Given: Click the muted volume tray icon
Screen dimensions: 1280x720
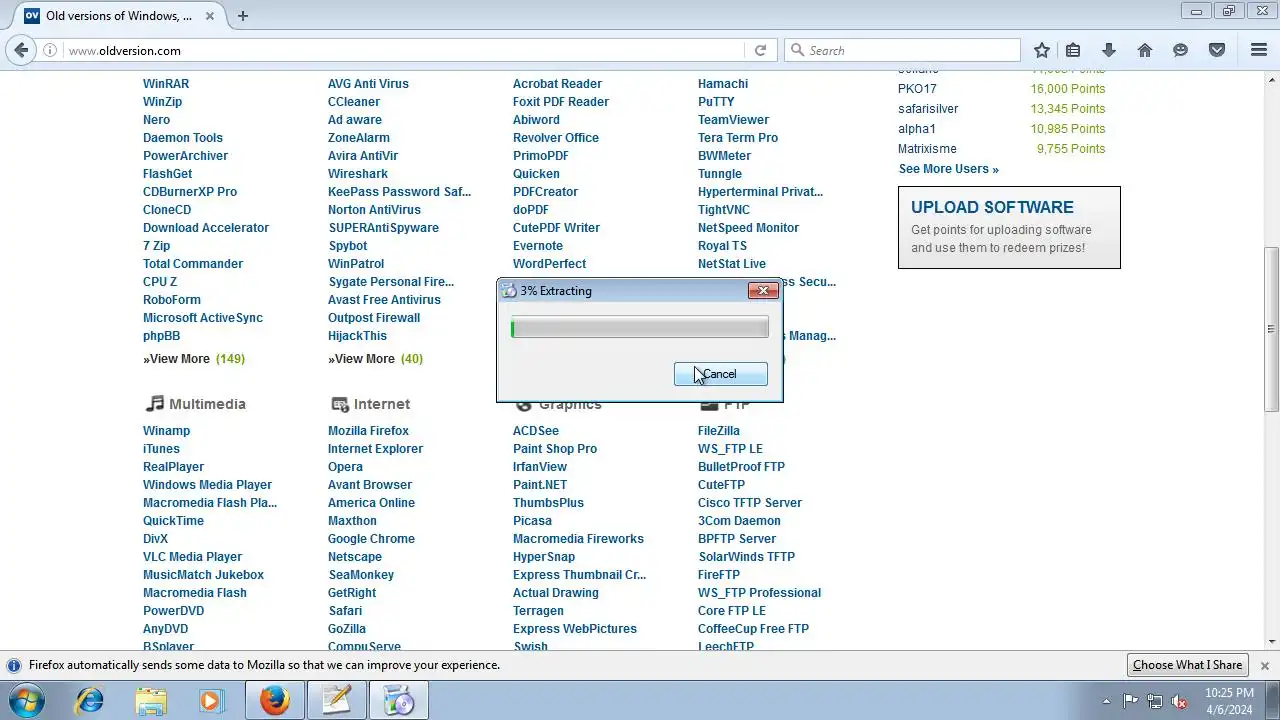Looking at the screenshot, I should point(1180,701).
